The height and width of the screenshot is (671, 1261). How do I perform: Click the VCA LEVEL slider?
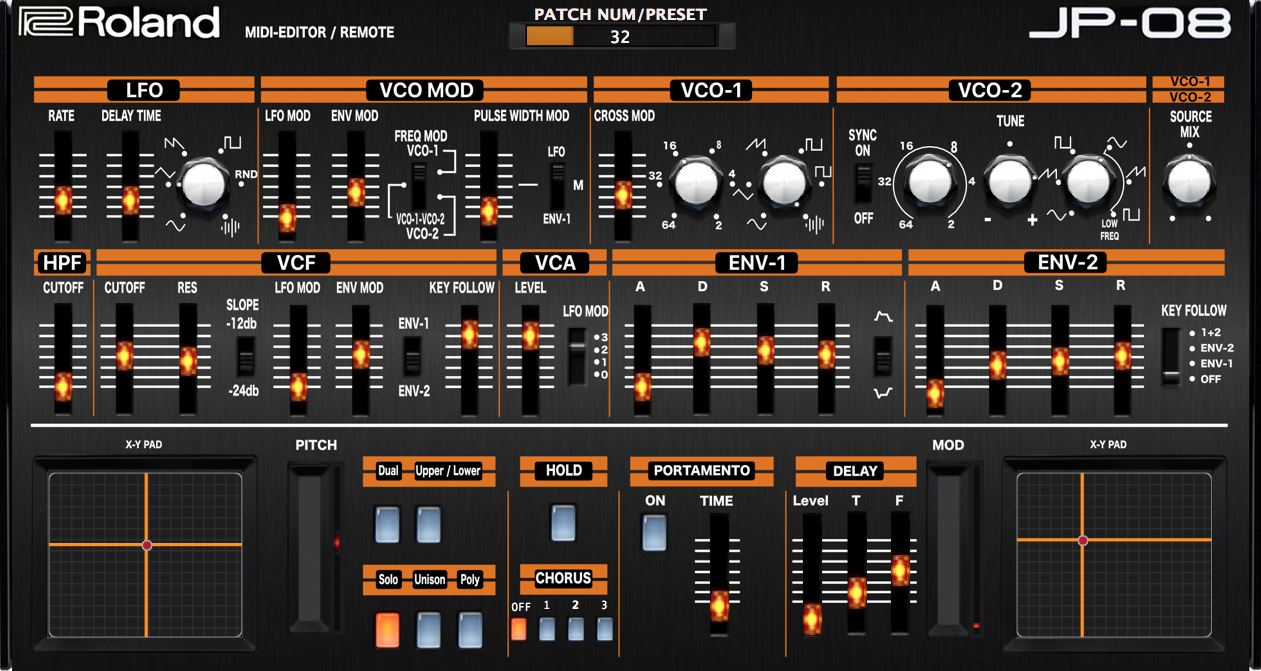[x=530, y=359]
